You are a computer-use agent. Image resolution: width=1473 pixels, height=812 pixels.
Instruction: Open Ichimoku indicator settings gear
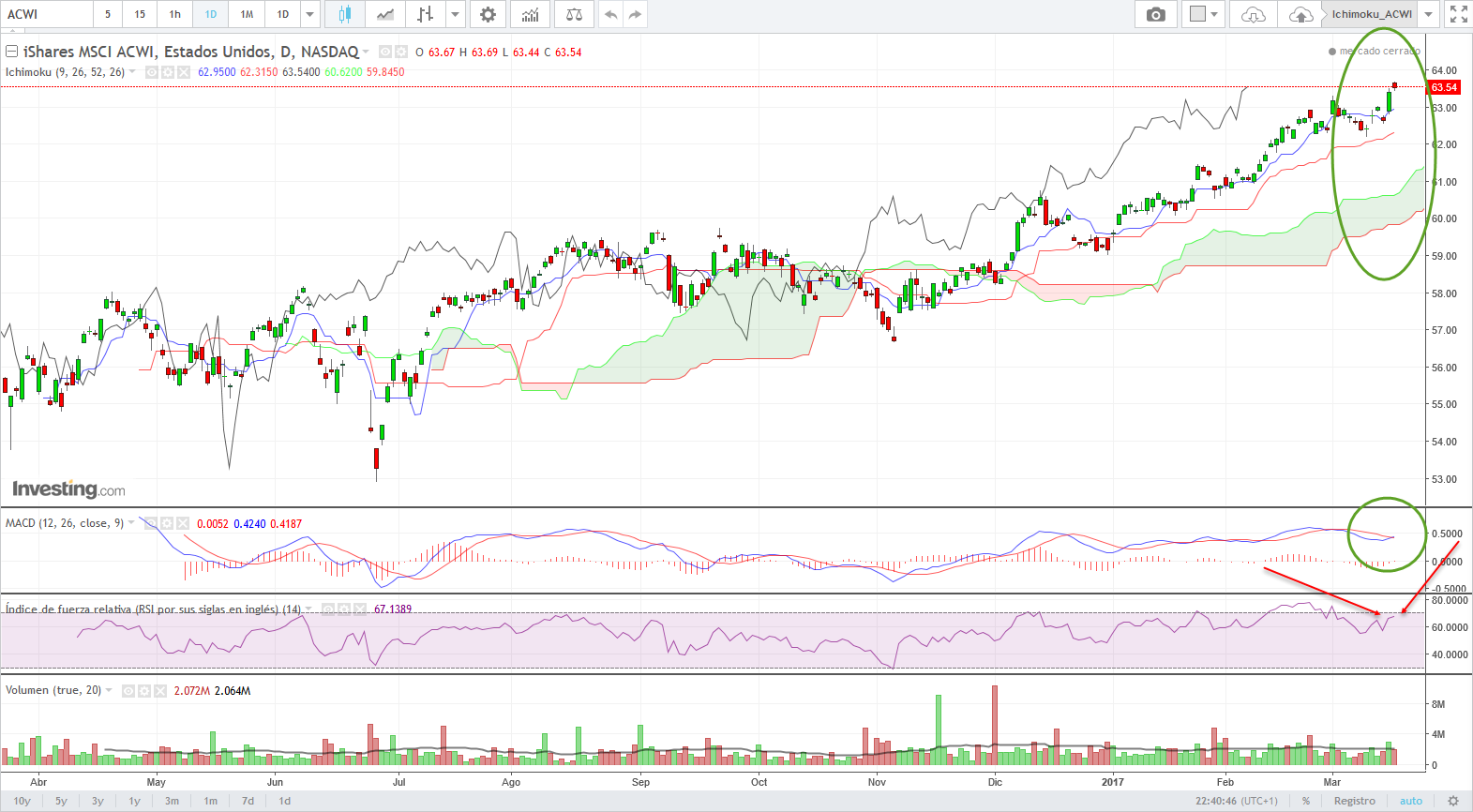coord(168,72)
